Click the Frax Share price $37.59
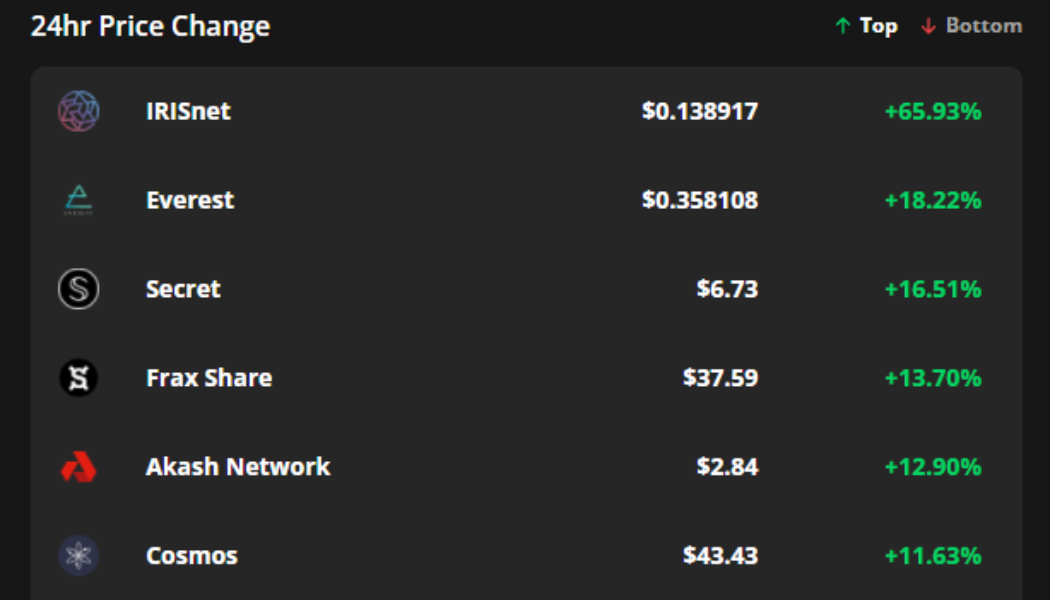The image size is (1050, 600). click(720, 378)
